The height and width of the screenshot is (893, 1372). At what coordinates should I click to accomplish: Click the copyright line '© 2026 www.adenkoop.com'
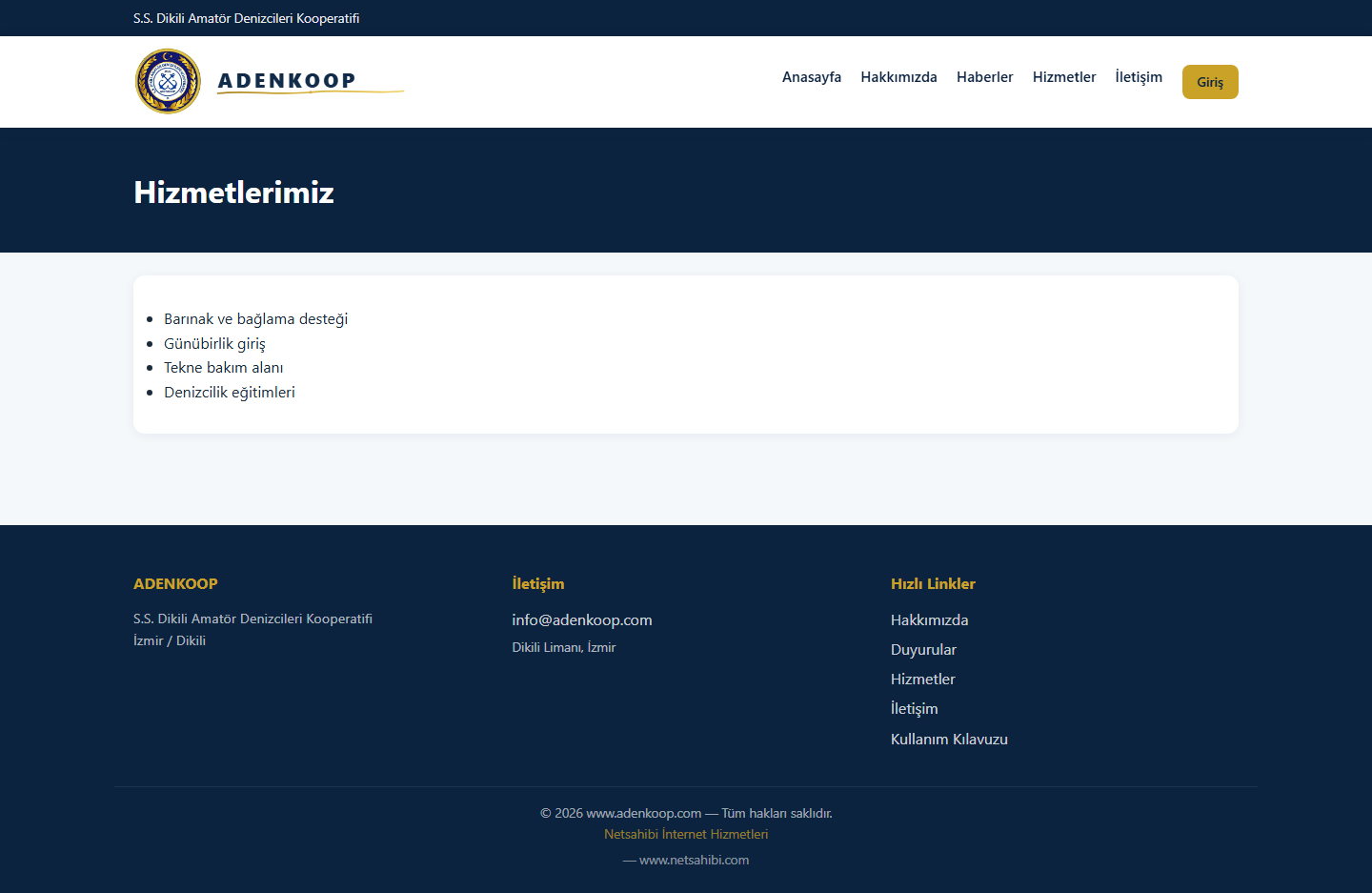[x=621, y=813]
